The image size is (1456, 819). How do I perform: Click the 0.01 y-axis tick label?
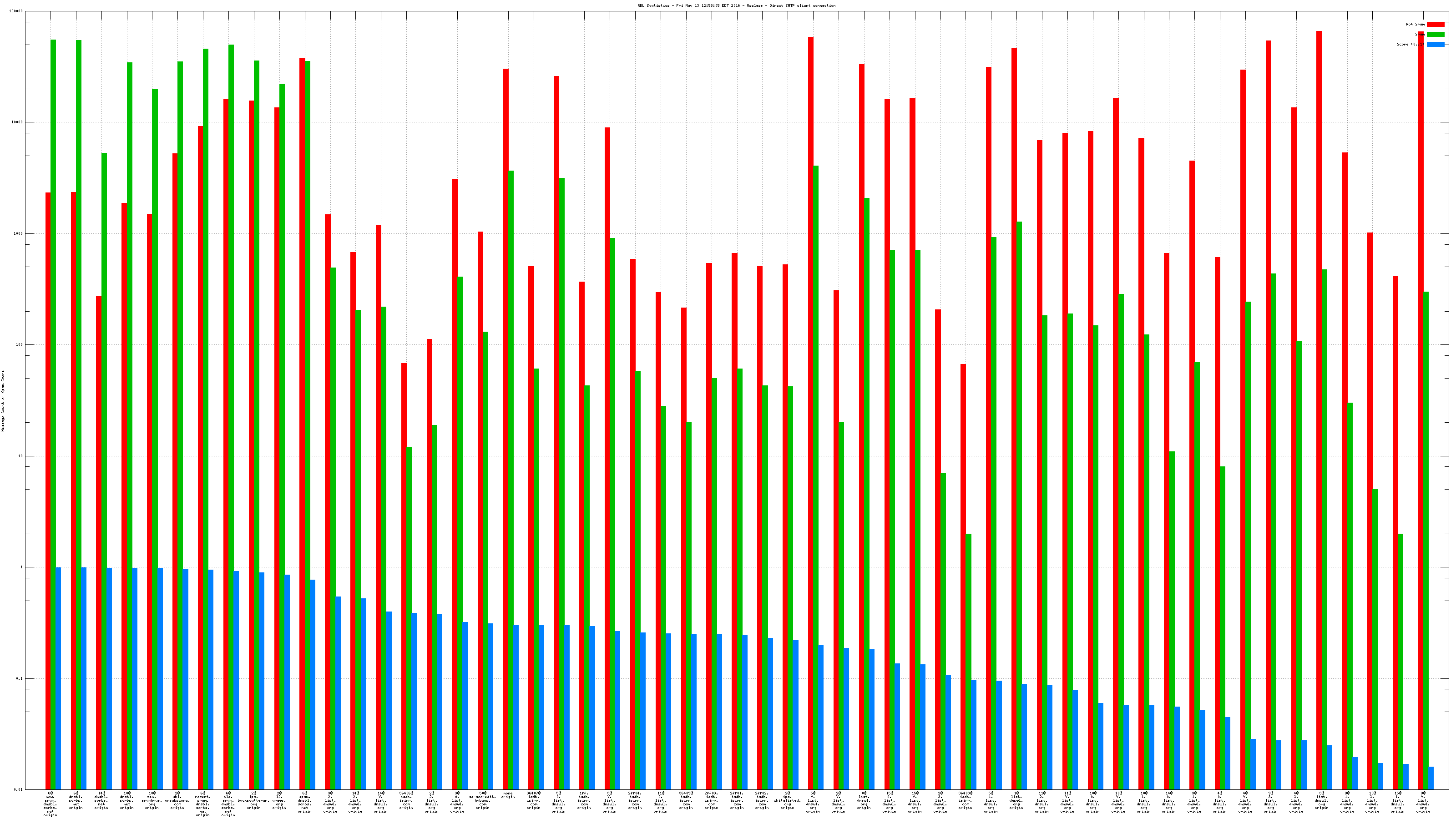coord(19,789)
